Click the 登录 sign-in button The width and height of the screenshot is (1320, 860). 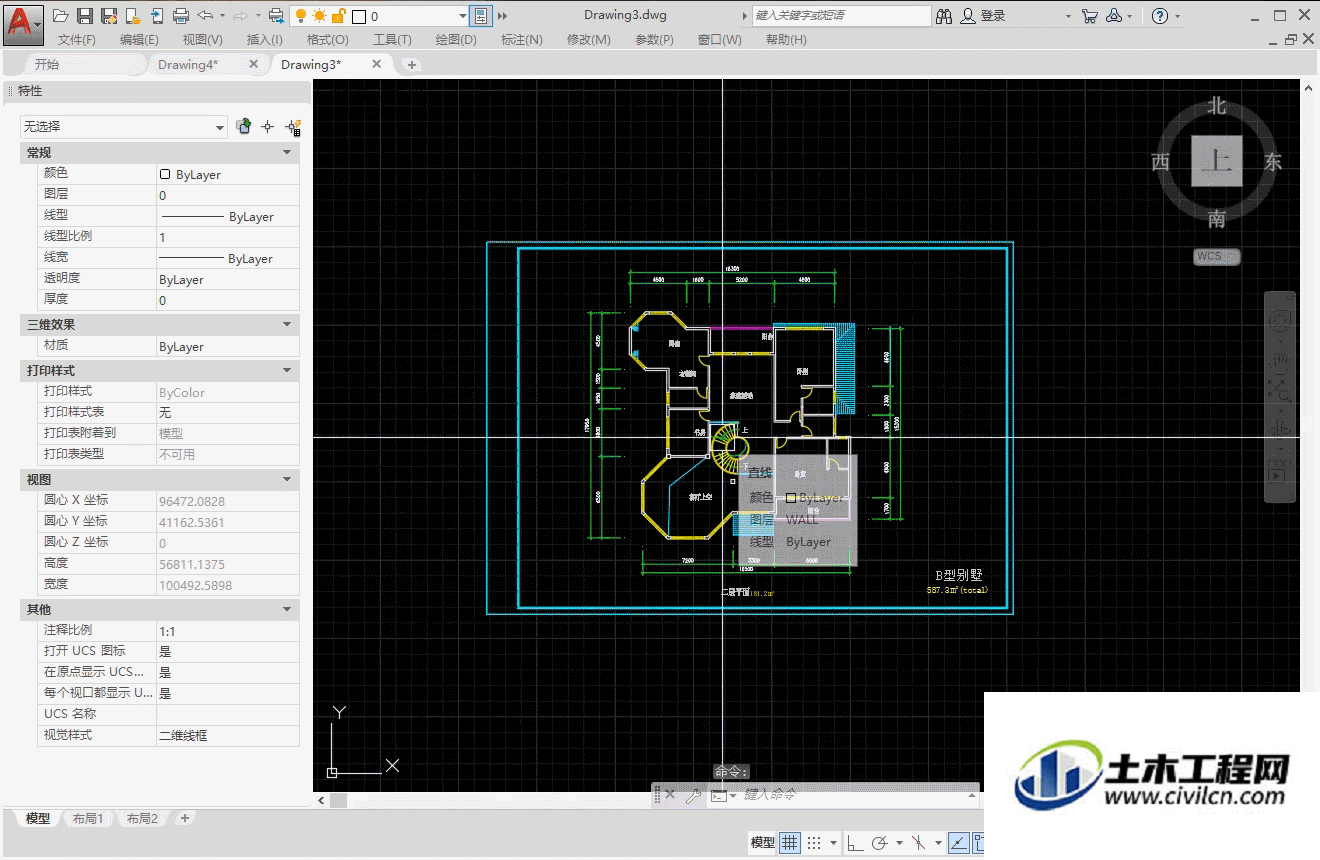click(983, 16)
